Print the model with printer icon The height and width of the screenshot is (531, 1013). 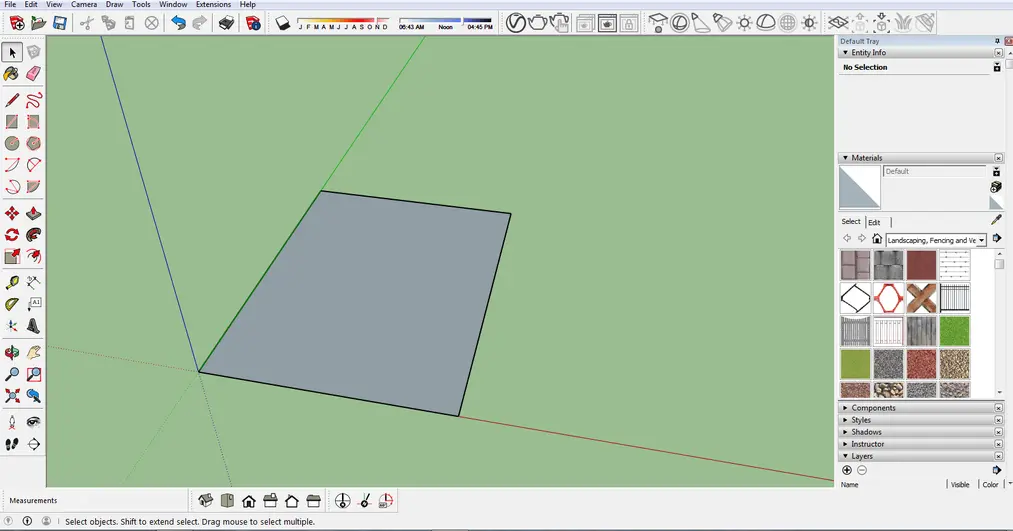226,24
